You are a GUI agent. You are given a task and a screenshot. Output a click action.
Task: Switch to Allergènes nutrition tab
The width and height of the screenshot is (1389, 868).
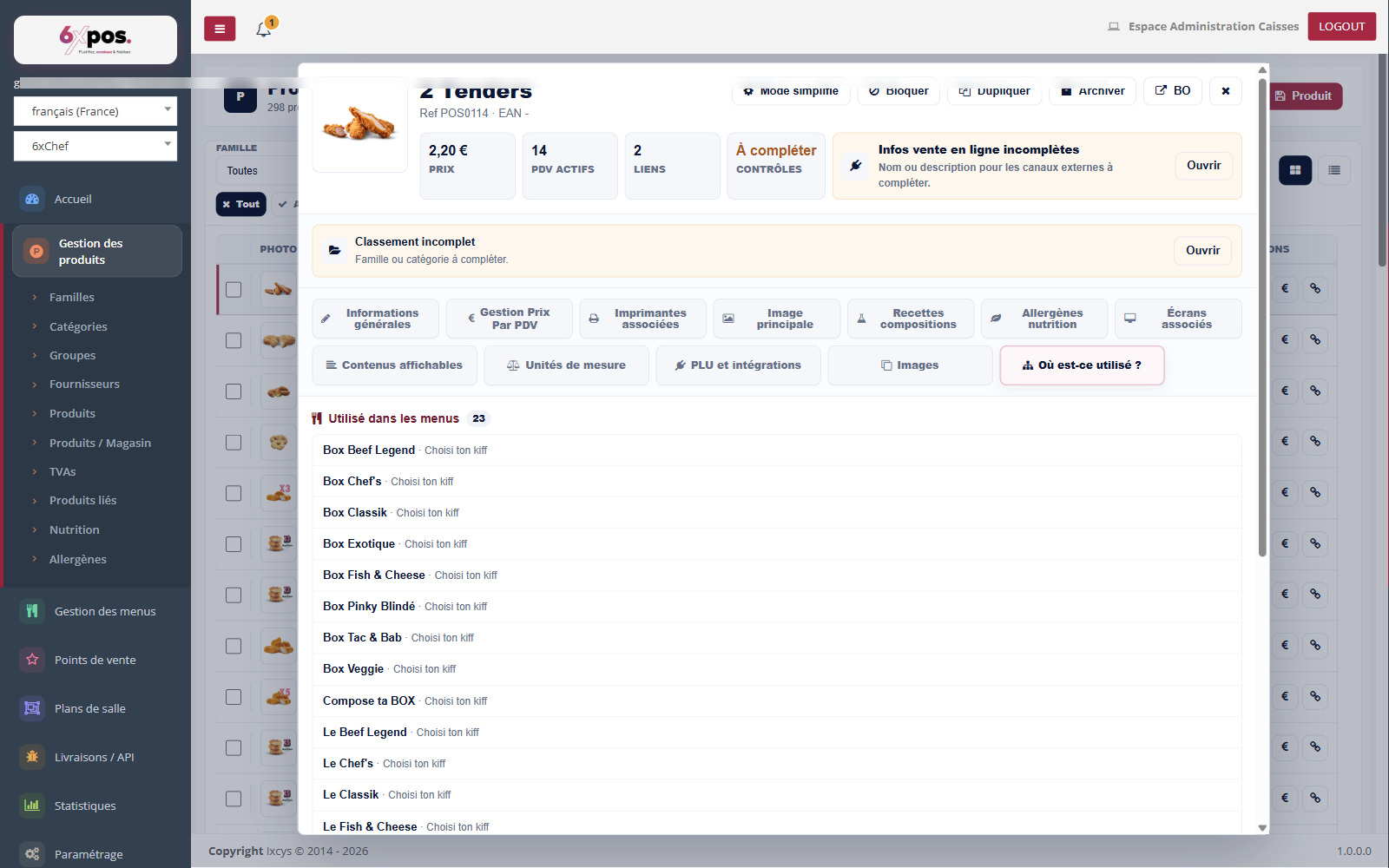tap(1044, 319)
